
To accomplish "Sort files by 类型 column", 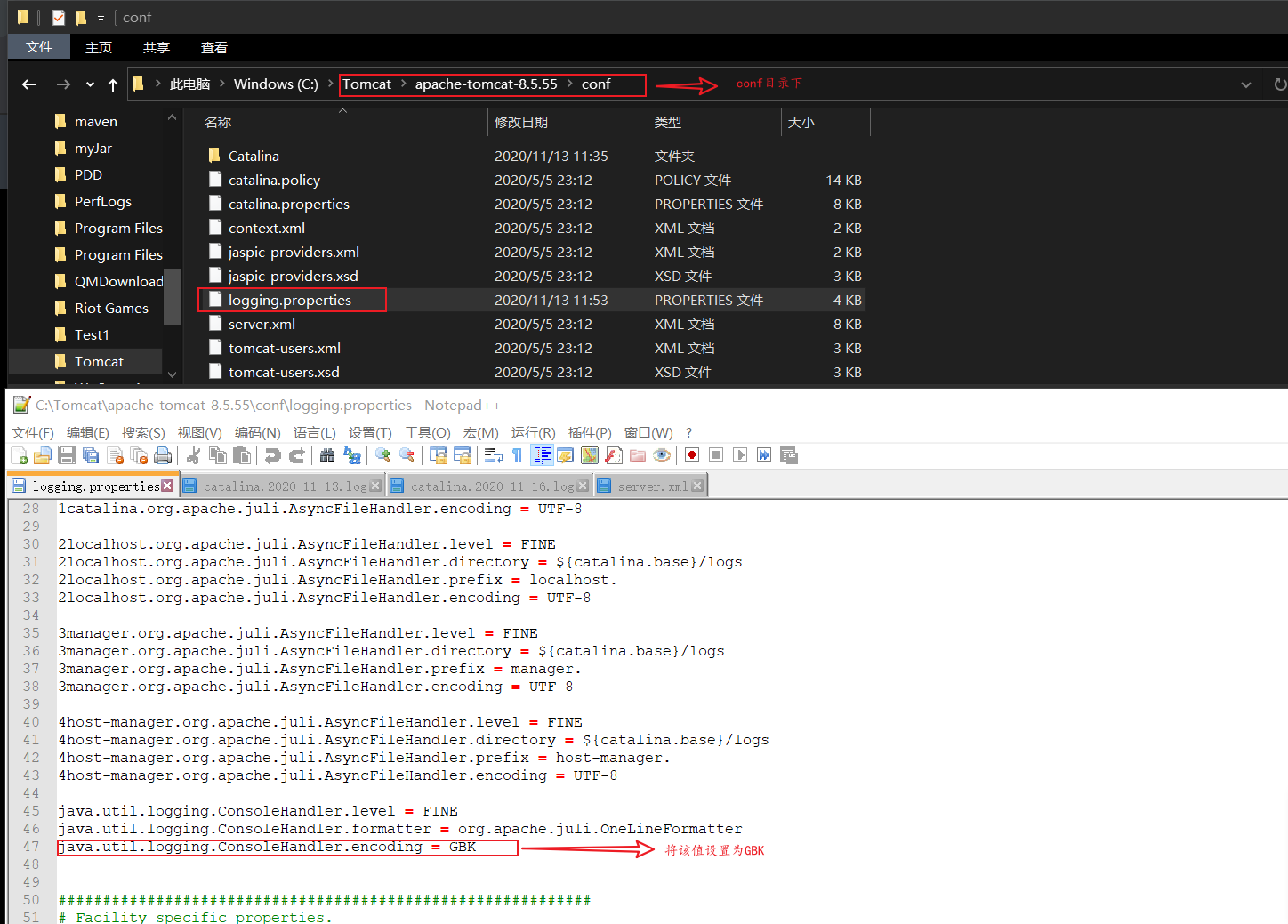I will [668, 122].
